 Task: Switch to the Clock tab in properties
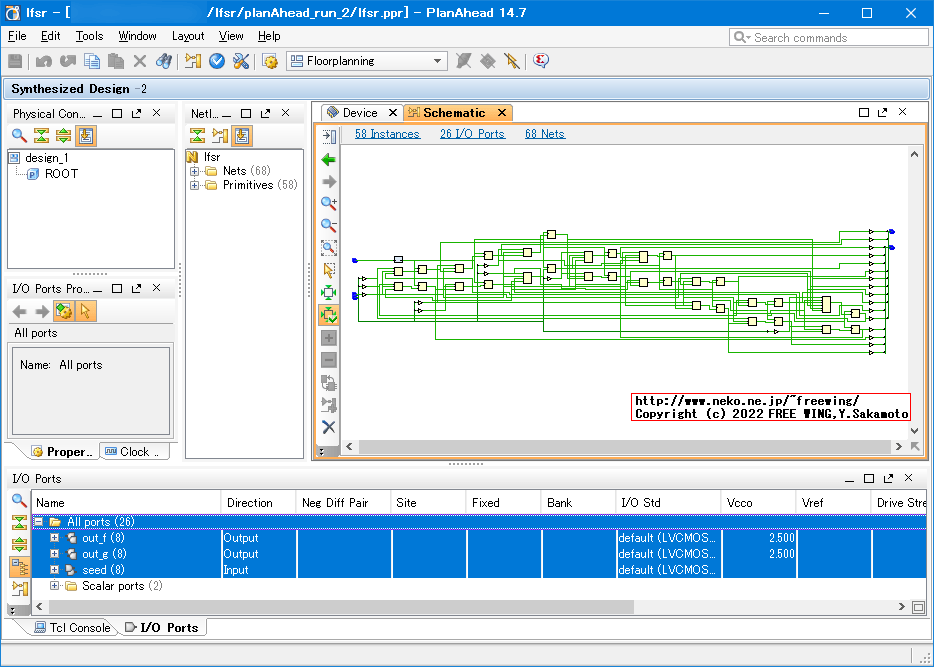(133, 451)
